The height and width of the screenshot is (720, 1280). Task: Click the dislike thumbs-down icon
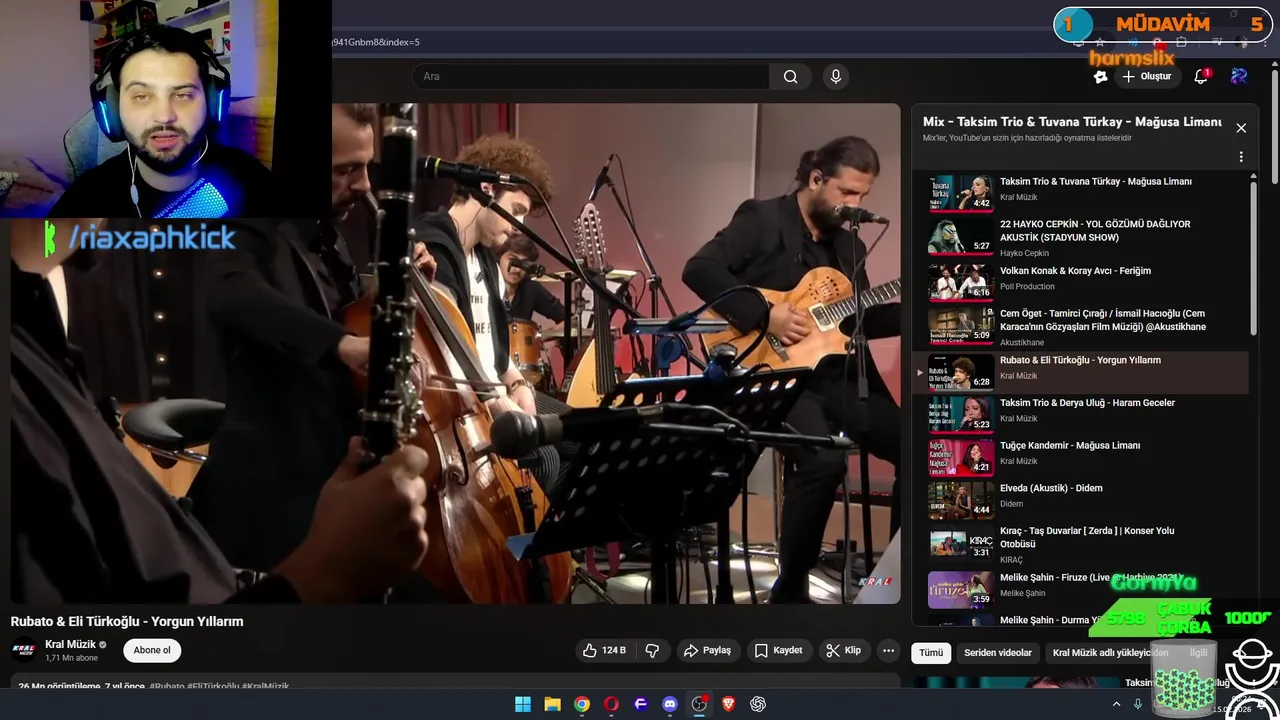click(x=652, y=650)
